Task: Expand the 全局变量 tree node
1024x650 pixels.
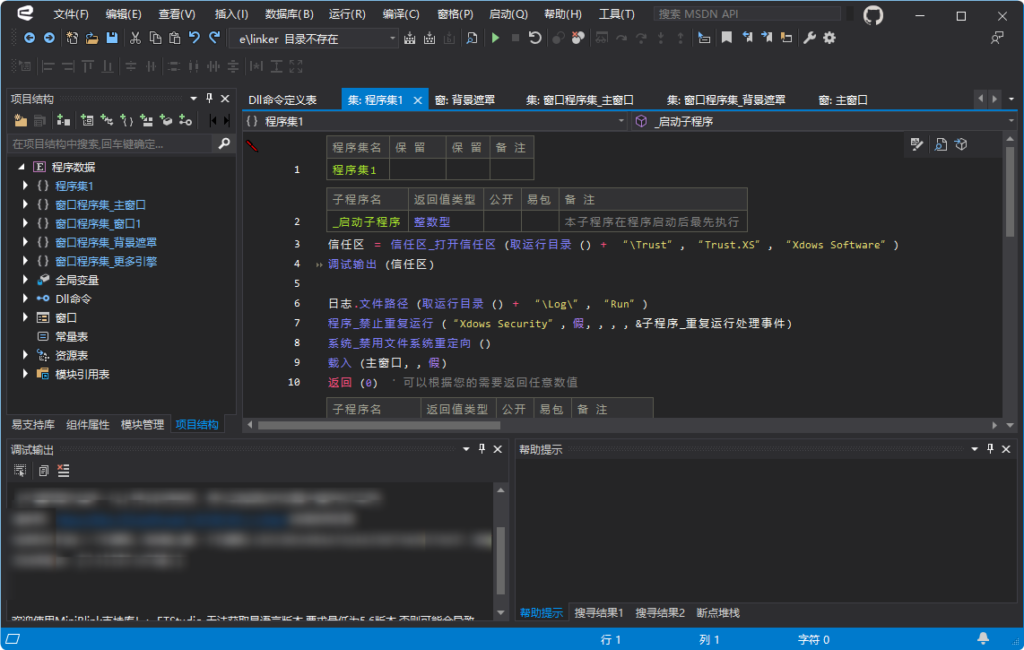Action: tap(25, 280)
